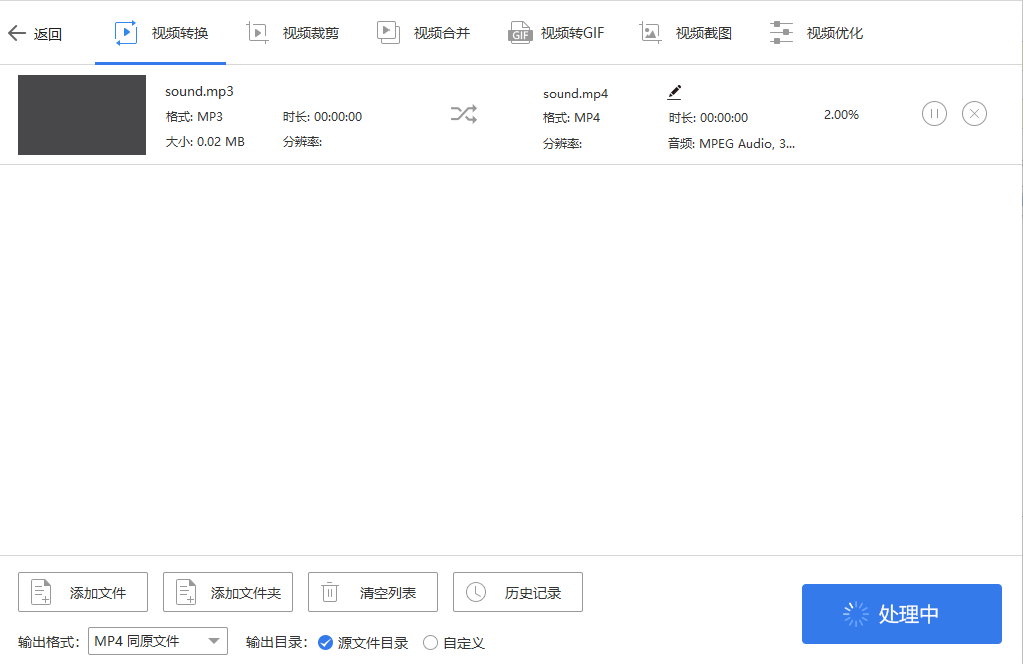
Task: Open the 视频裁剪 tab
Action: [x=292, y=33]
